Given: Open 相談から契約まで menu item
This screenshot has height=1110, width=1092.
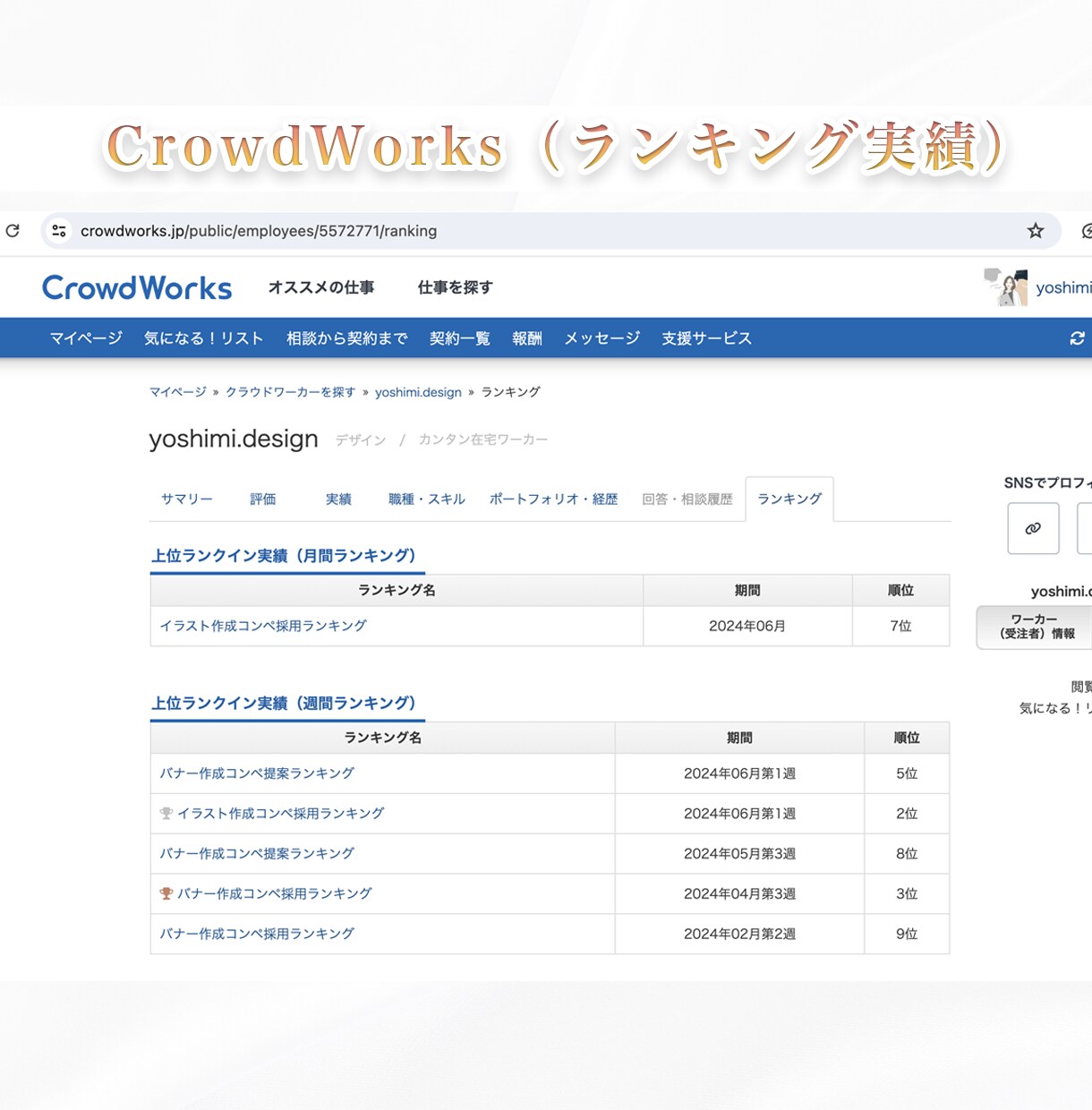Looking at the screenshot, I should click(x=347, y=338).
